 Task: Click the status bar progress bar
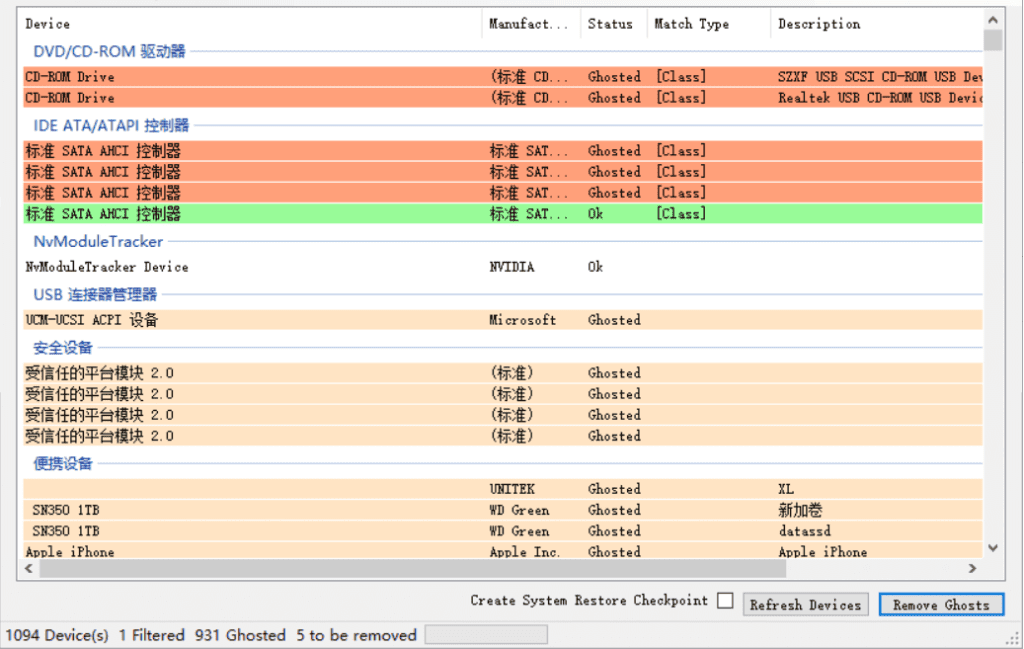click(486, 635)
